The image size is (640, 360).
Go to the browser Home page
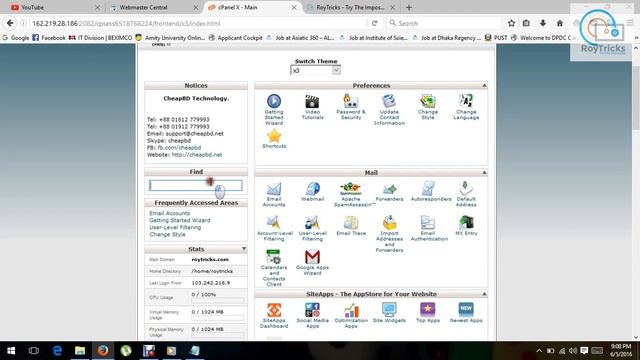tap(560, 23)
